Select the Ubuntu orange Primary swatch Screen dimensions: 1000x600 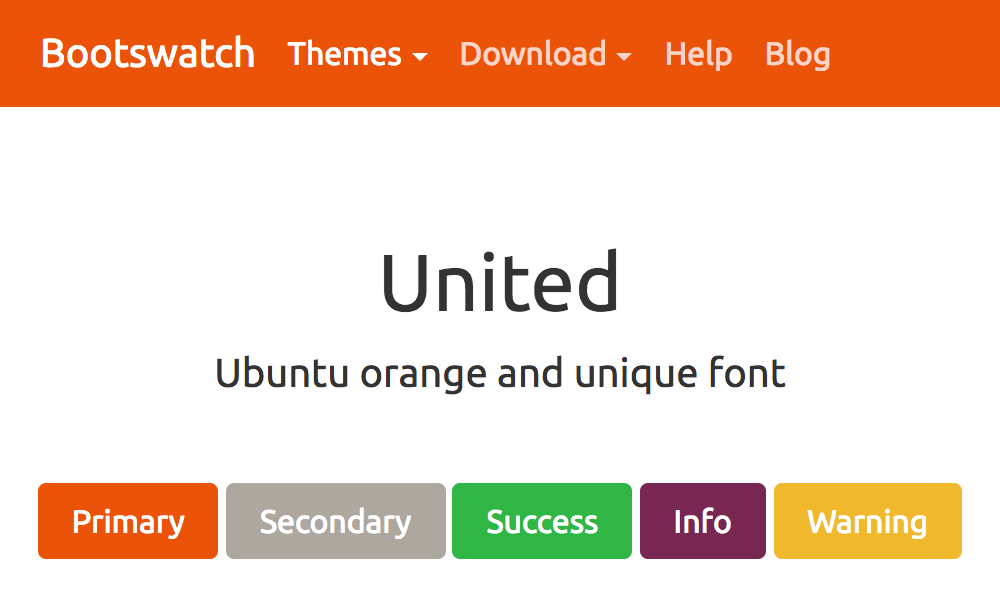127,521
